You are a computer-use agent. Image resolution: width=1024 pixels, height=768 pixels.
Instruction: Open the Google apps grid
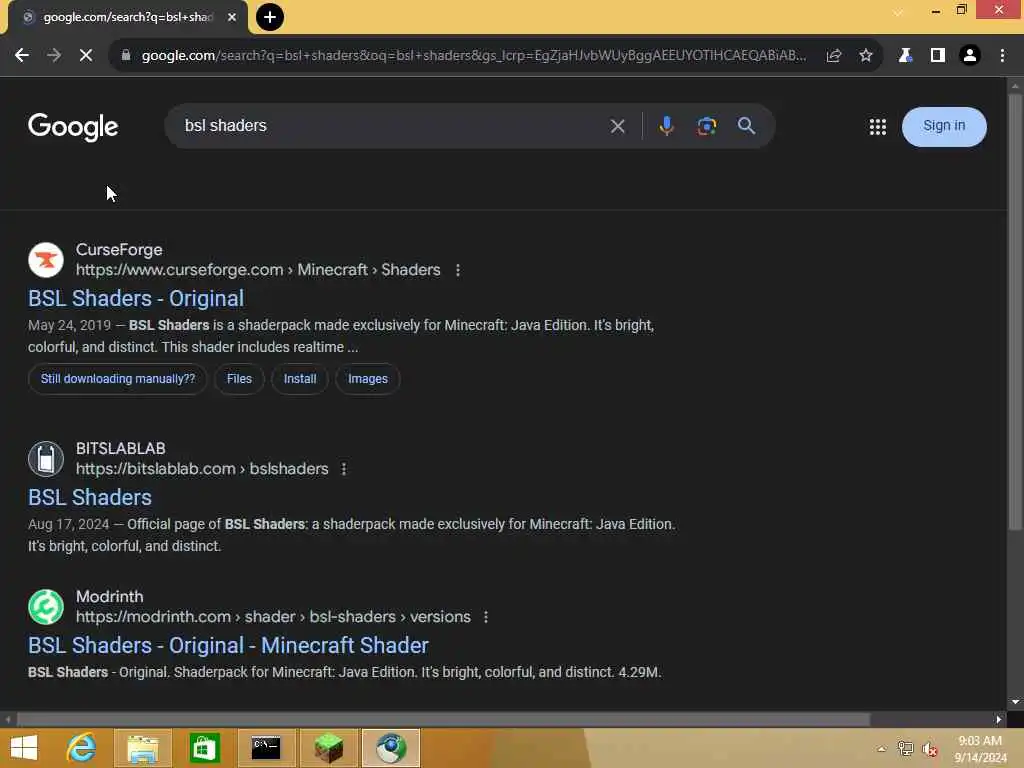tap(878, 127)
